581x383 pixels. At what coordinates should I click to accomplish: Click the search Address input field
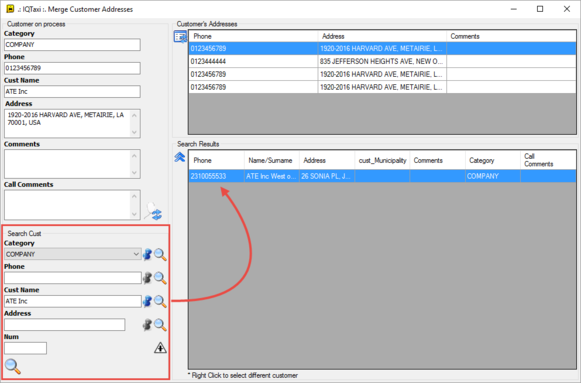click(x=64, y=325)
